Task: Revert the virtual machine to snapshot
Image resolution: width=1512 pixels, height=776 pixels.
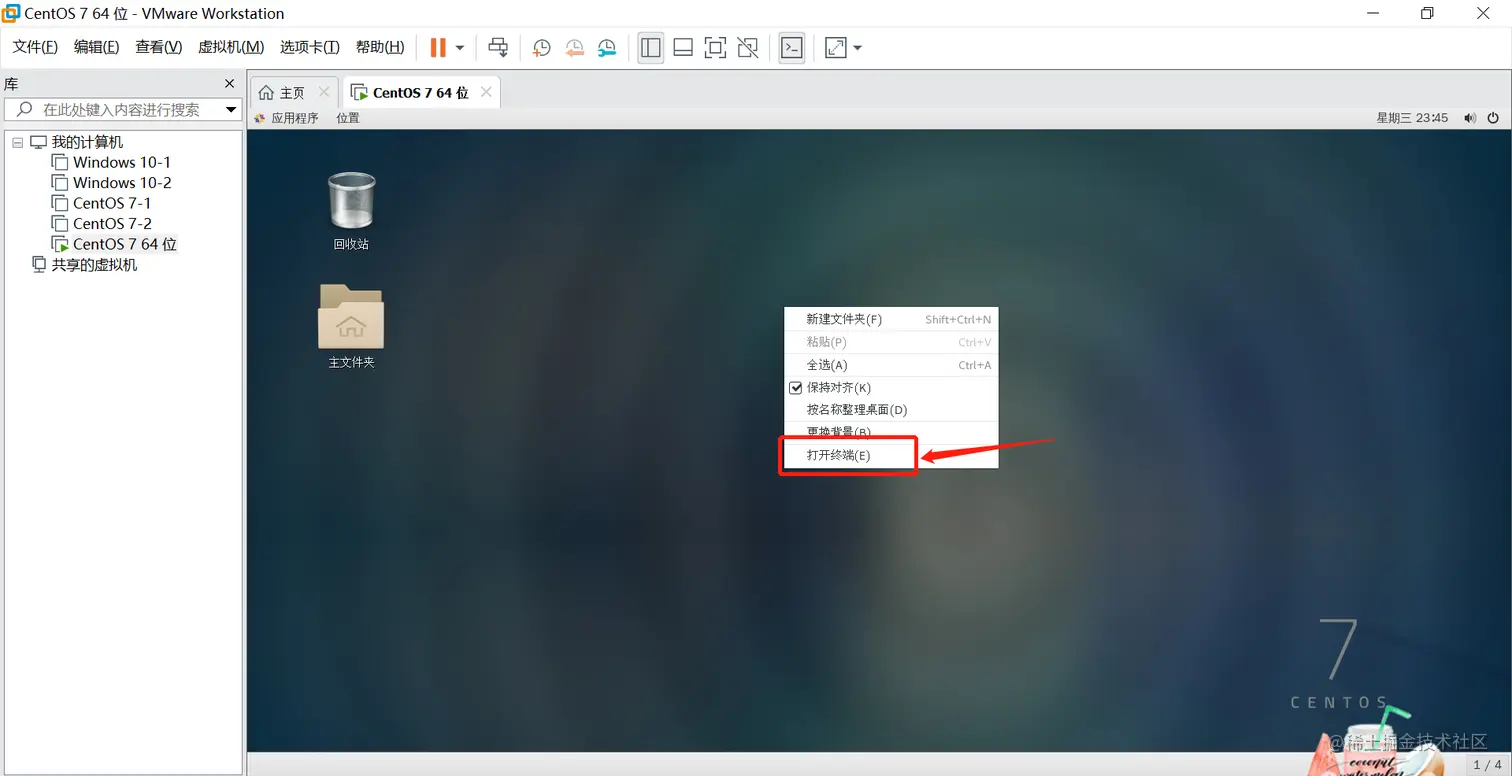Action: point(574,47)
